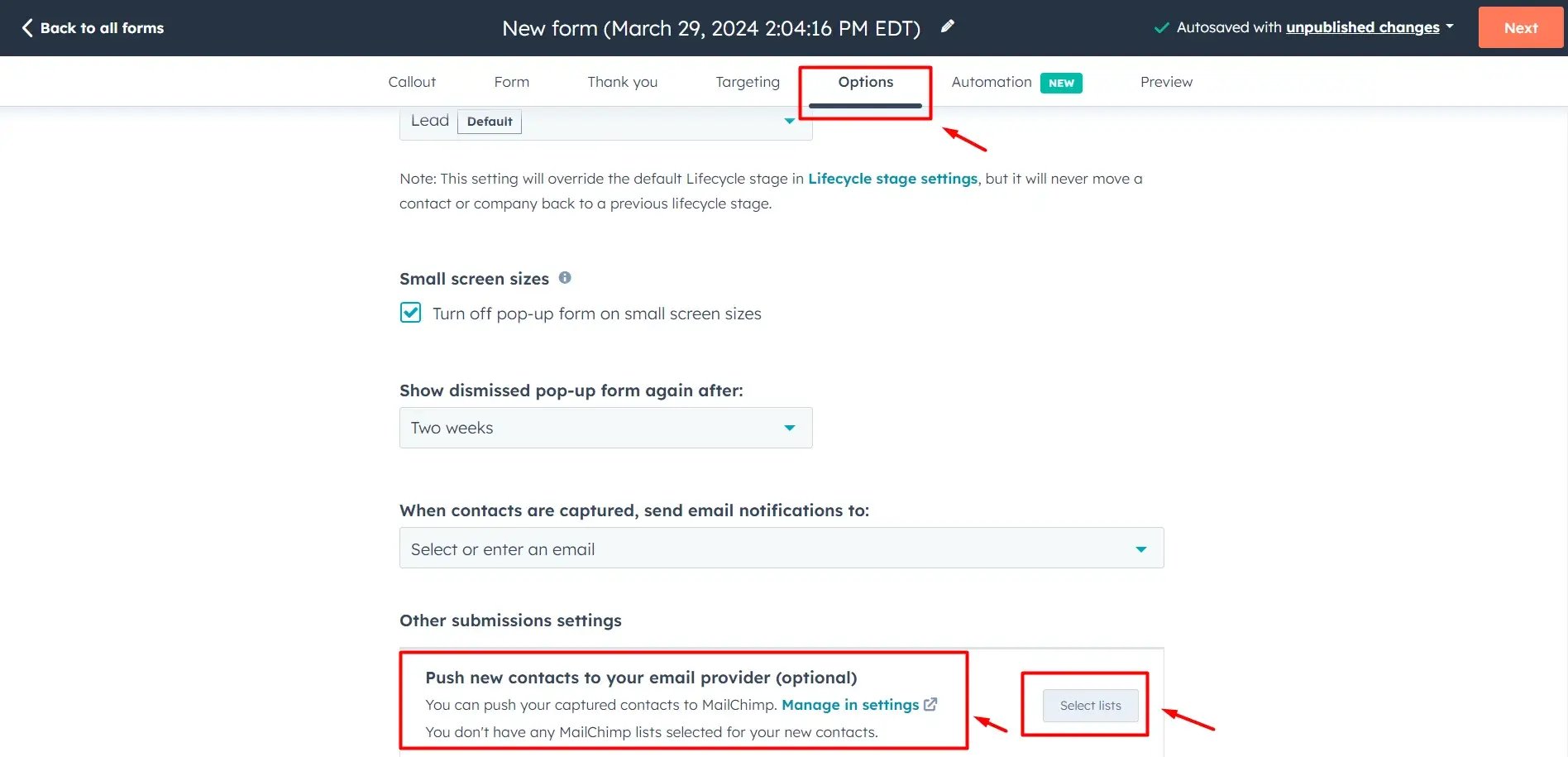Open the Lifecycle stage settings link

[892, 178]
